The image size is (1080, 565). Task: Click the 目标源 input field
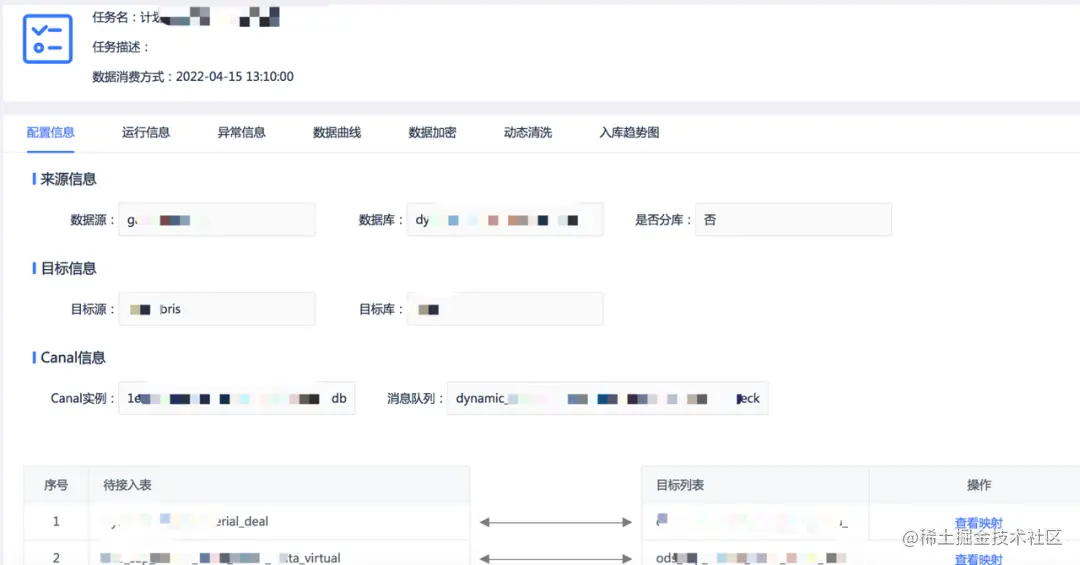217,309
